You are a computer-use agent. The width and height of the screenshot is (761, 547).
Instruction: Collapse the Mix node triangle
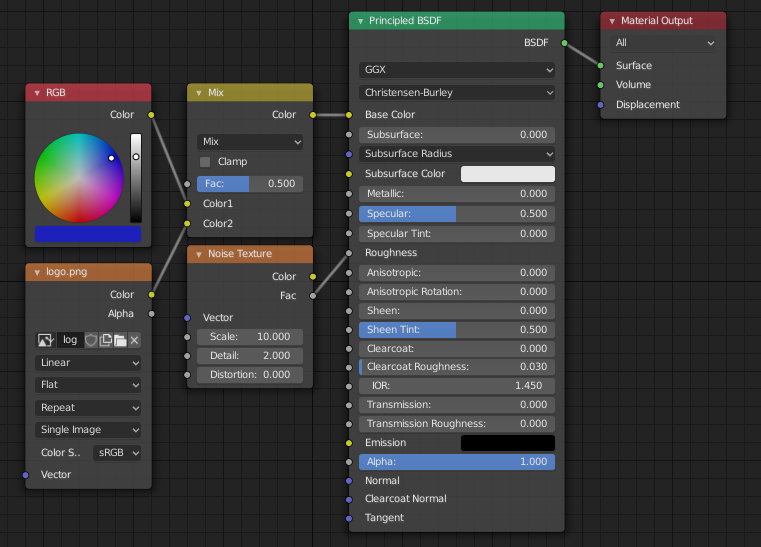(x=199, y=93)
